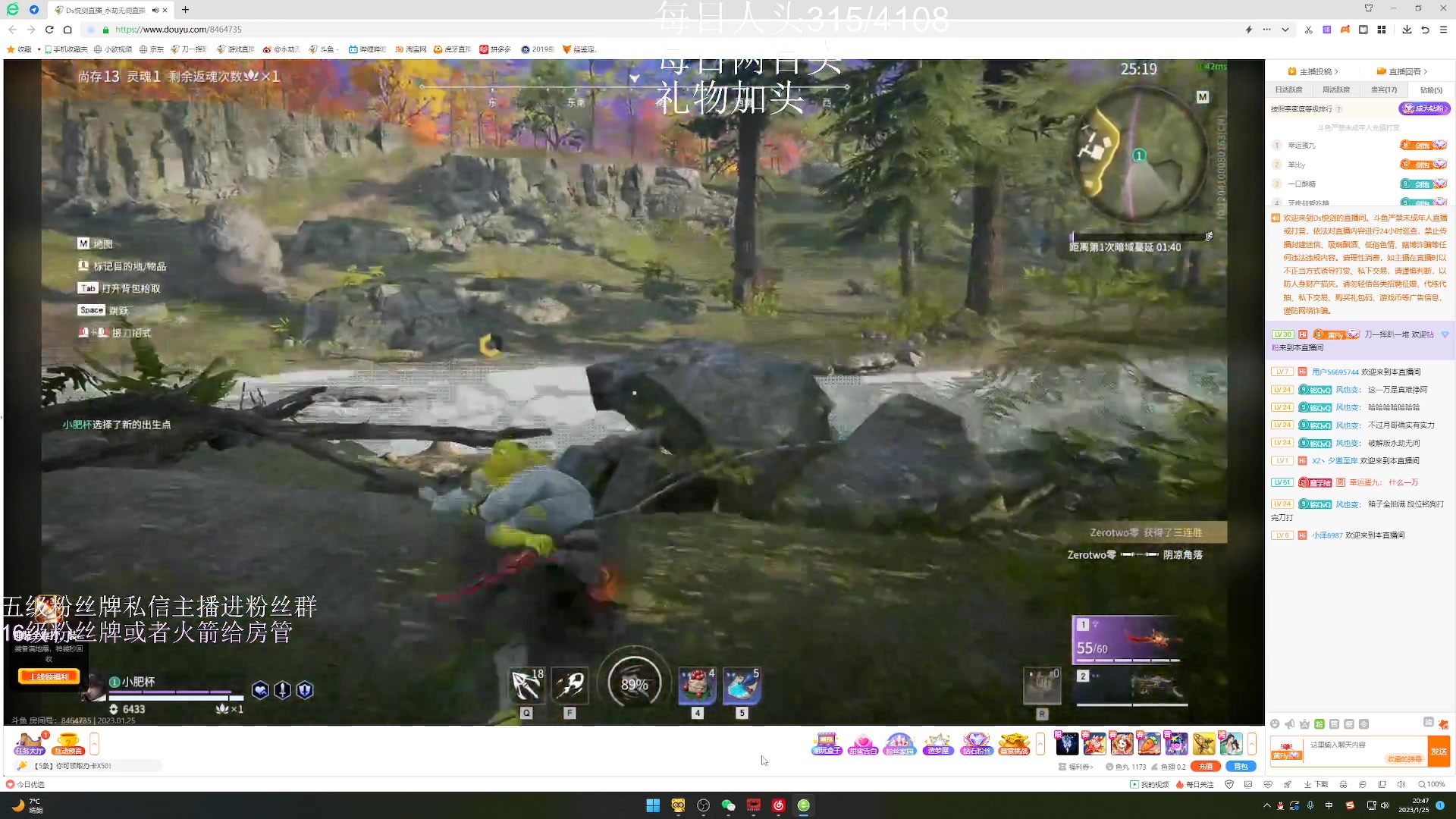
Task: Click the 充值 recharge button
Action: 1205,767
